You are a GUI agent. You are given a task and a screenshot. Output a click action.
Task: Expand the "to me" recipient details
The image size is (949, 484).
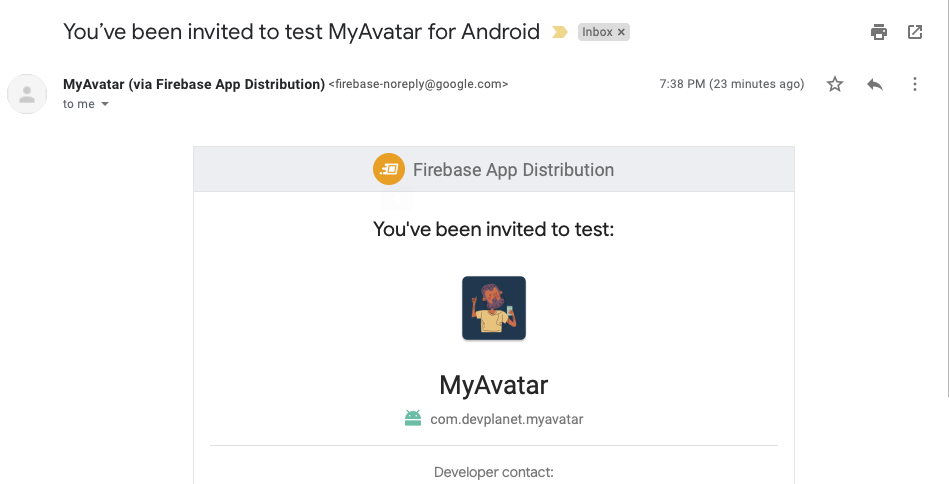(105, 104)
